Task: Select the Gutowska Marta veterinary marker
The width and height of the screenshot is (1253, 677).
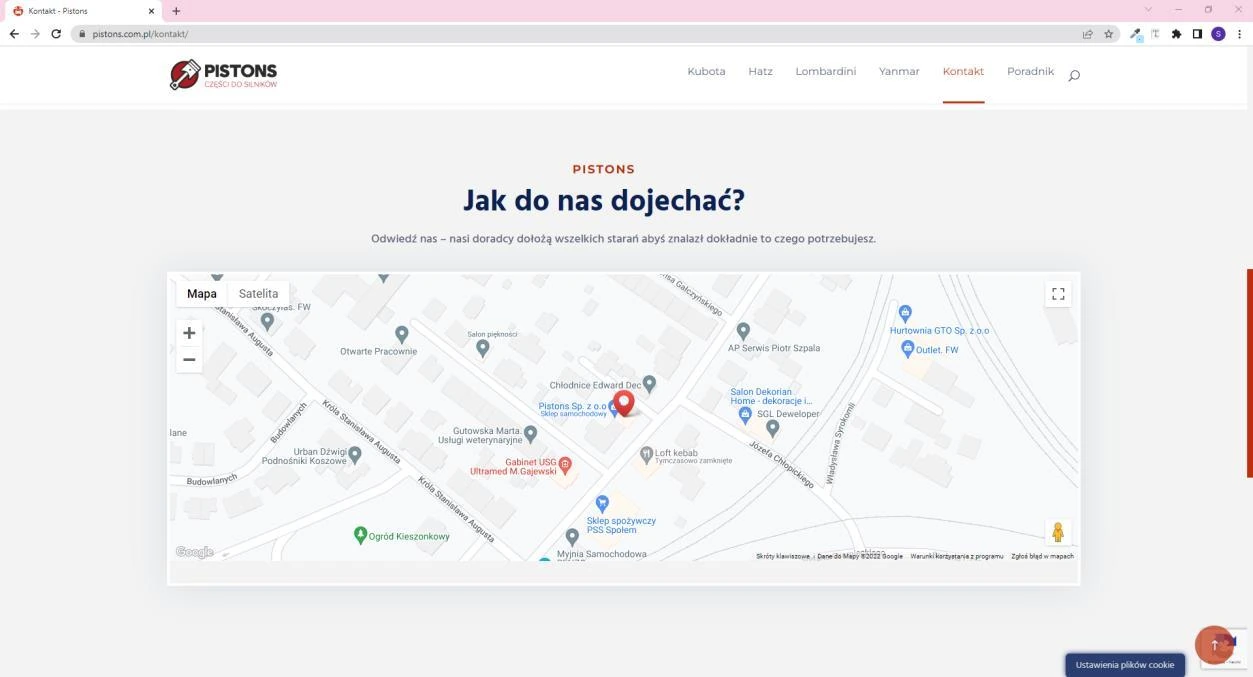Action: pos(531,434)
